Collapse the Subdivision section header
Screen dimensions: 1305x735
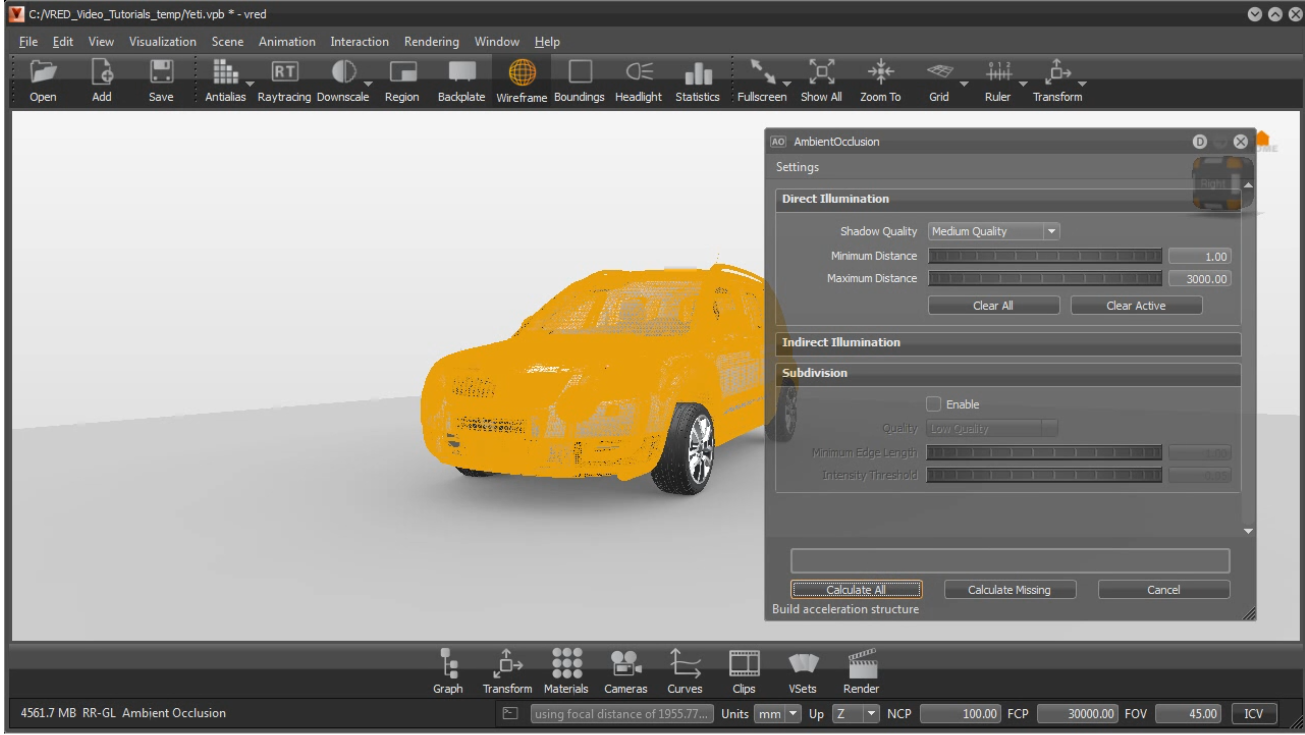(1008, 373)
